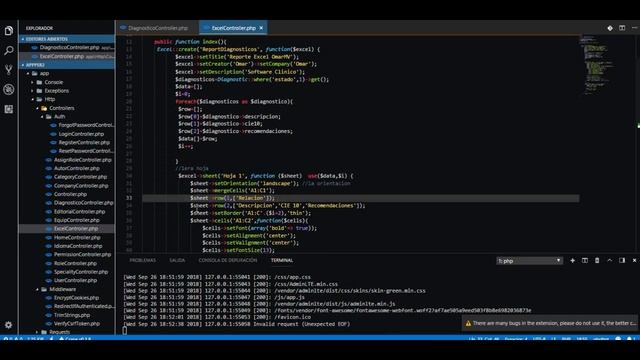Open the Source Control view
640x360 pixels.
(x=9, y=70)
